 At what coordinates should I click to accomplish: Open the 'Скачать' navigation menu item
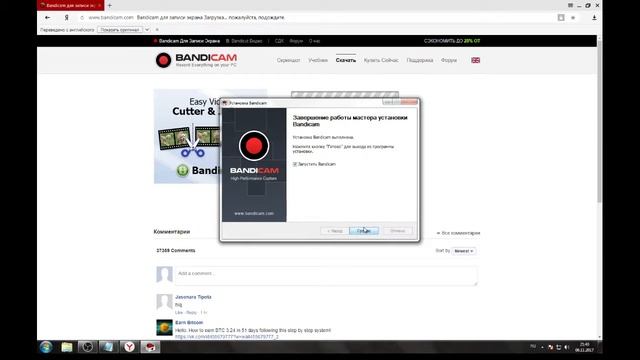[x=346, y=60]
